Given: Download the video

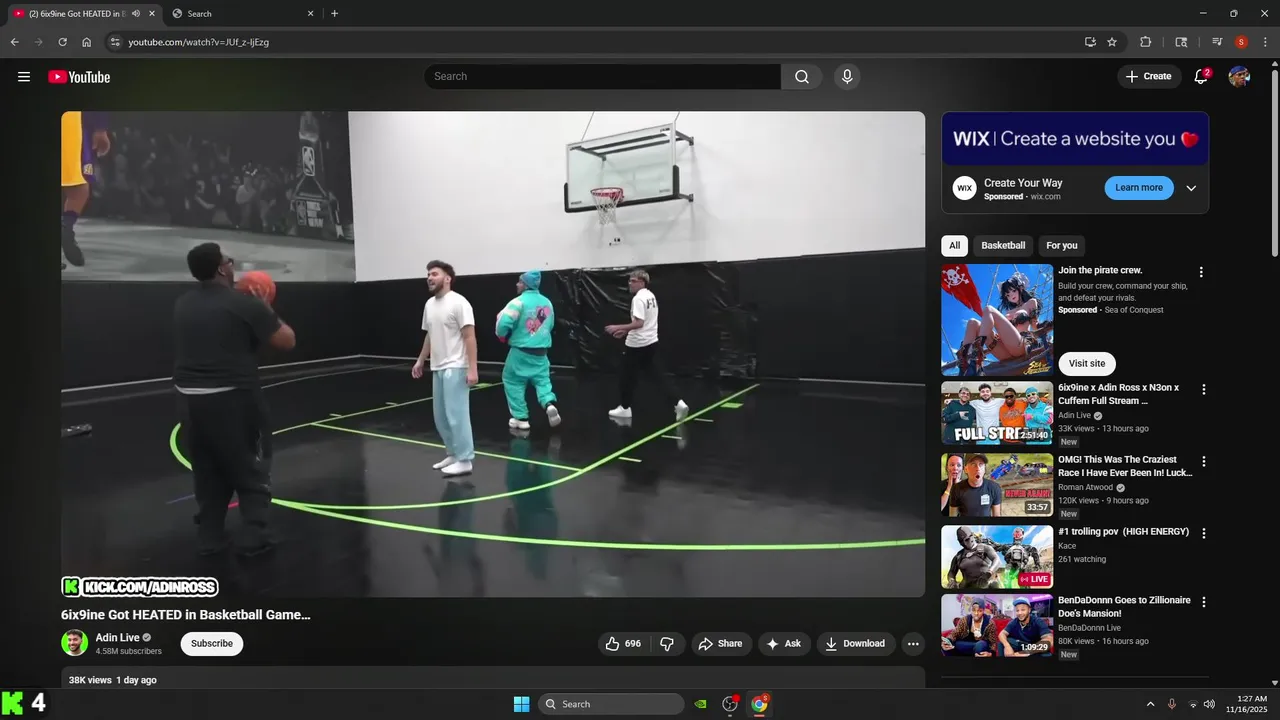Looking at the screenshot, I should (855, 644).
